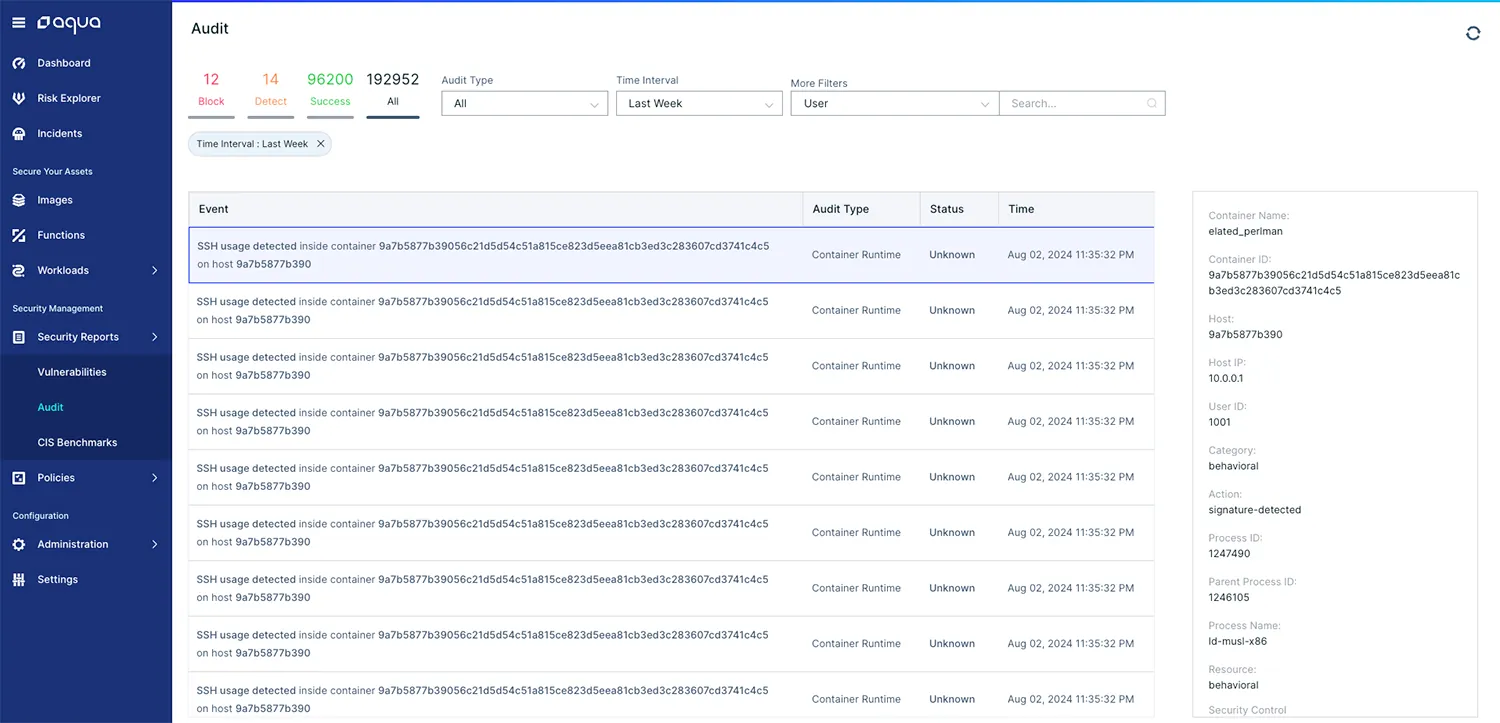Open the hamburger menu icon

[18, 22]
